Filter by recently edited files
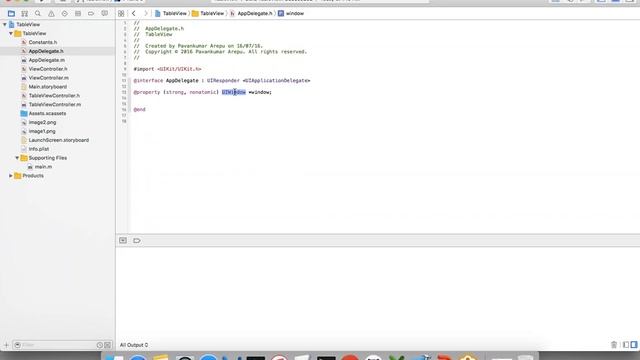 [100, 345]
